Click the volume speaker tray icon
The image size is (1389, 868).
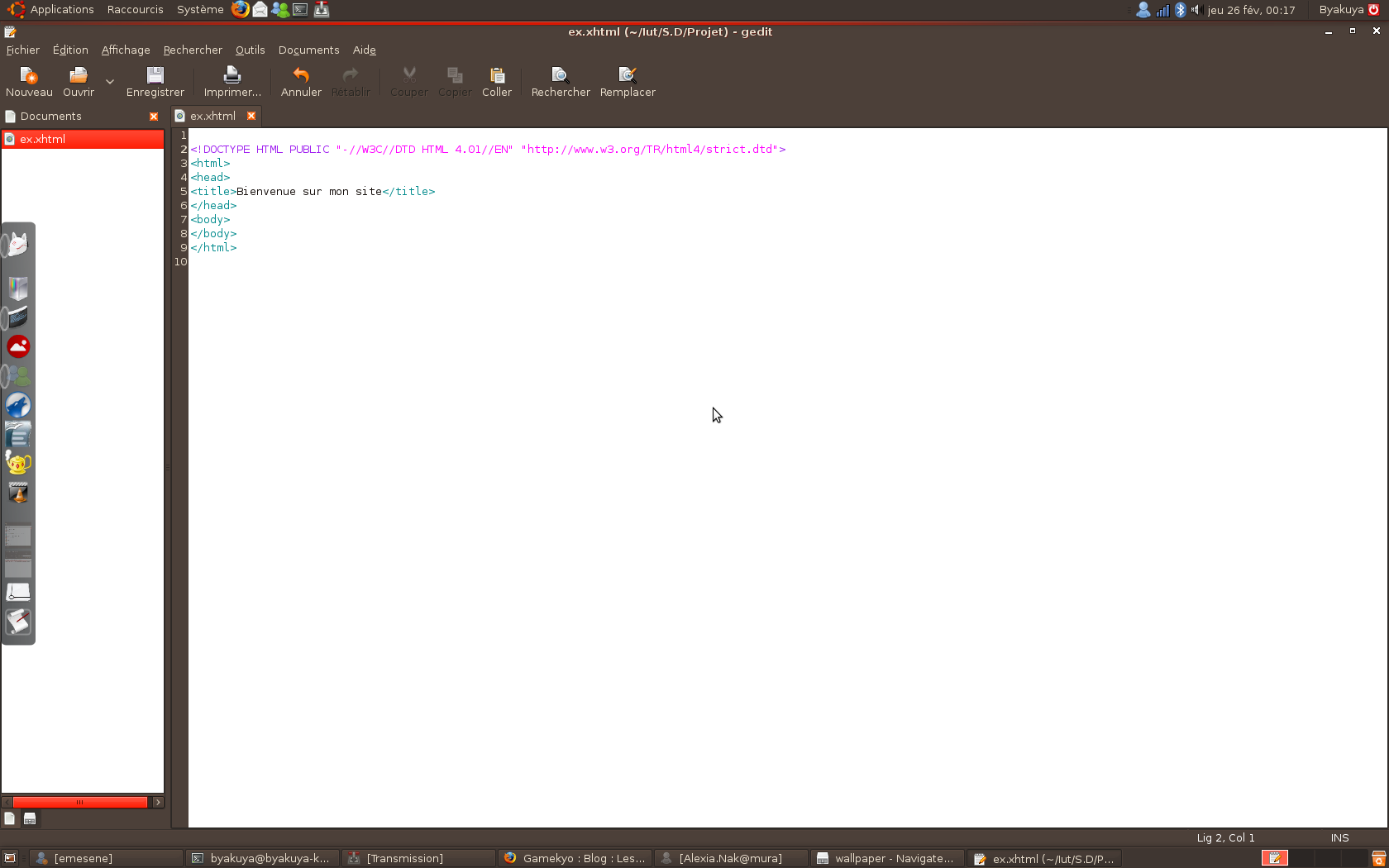1196,10
